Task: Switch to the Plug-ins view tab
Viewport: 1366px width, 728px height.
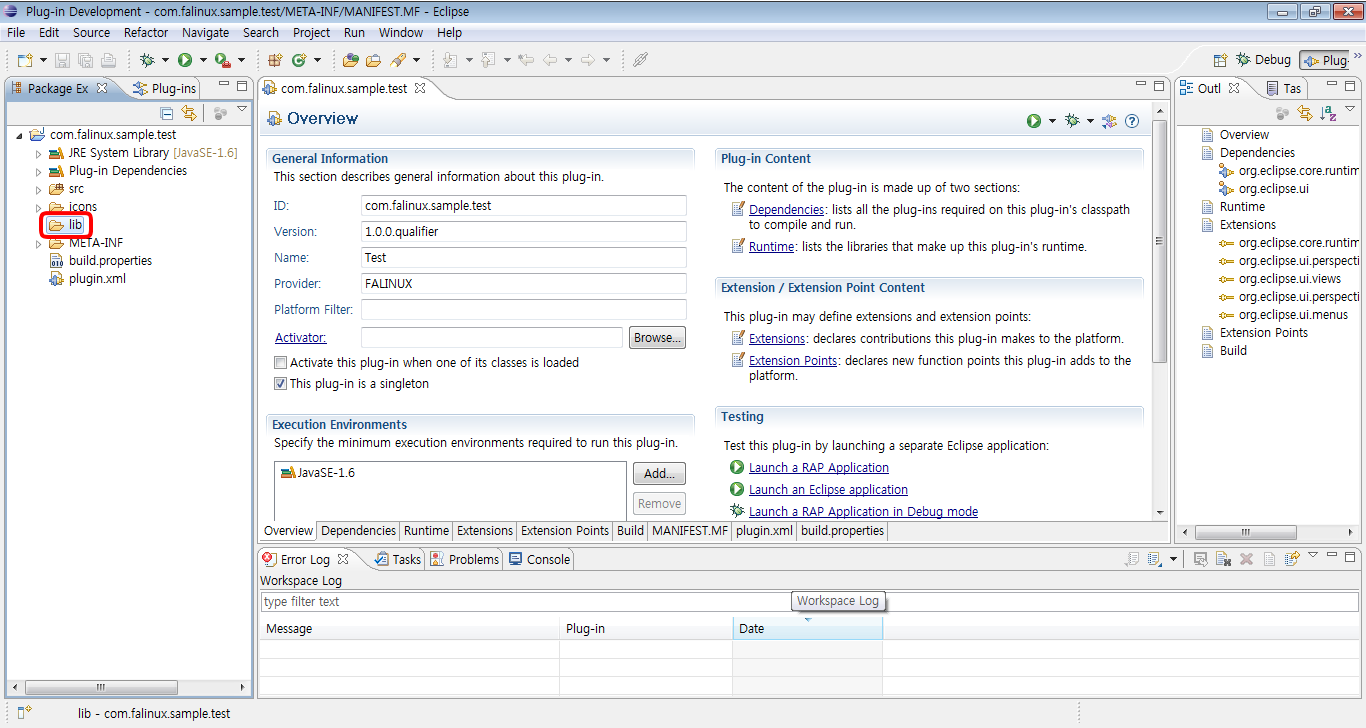Action: click(x=165, y=88)
